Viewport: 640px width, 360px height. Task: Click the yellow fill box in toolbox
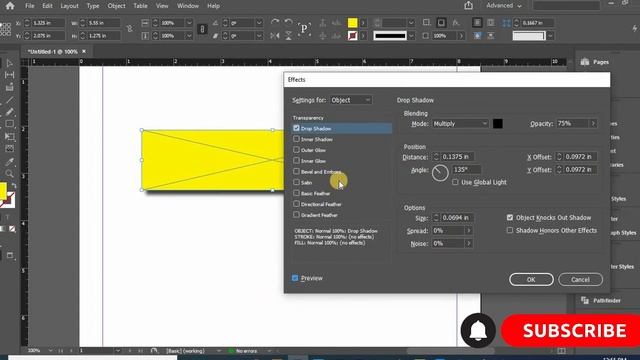(x=3, y=191)
